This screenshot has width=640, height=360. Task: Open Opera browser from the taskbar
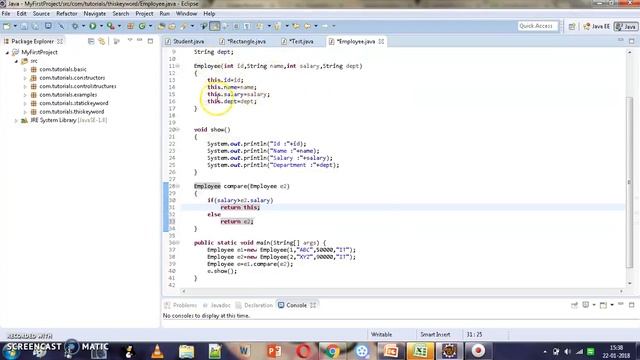303,351
